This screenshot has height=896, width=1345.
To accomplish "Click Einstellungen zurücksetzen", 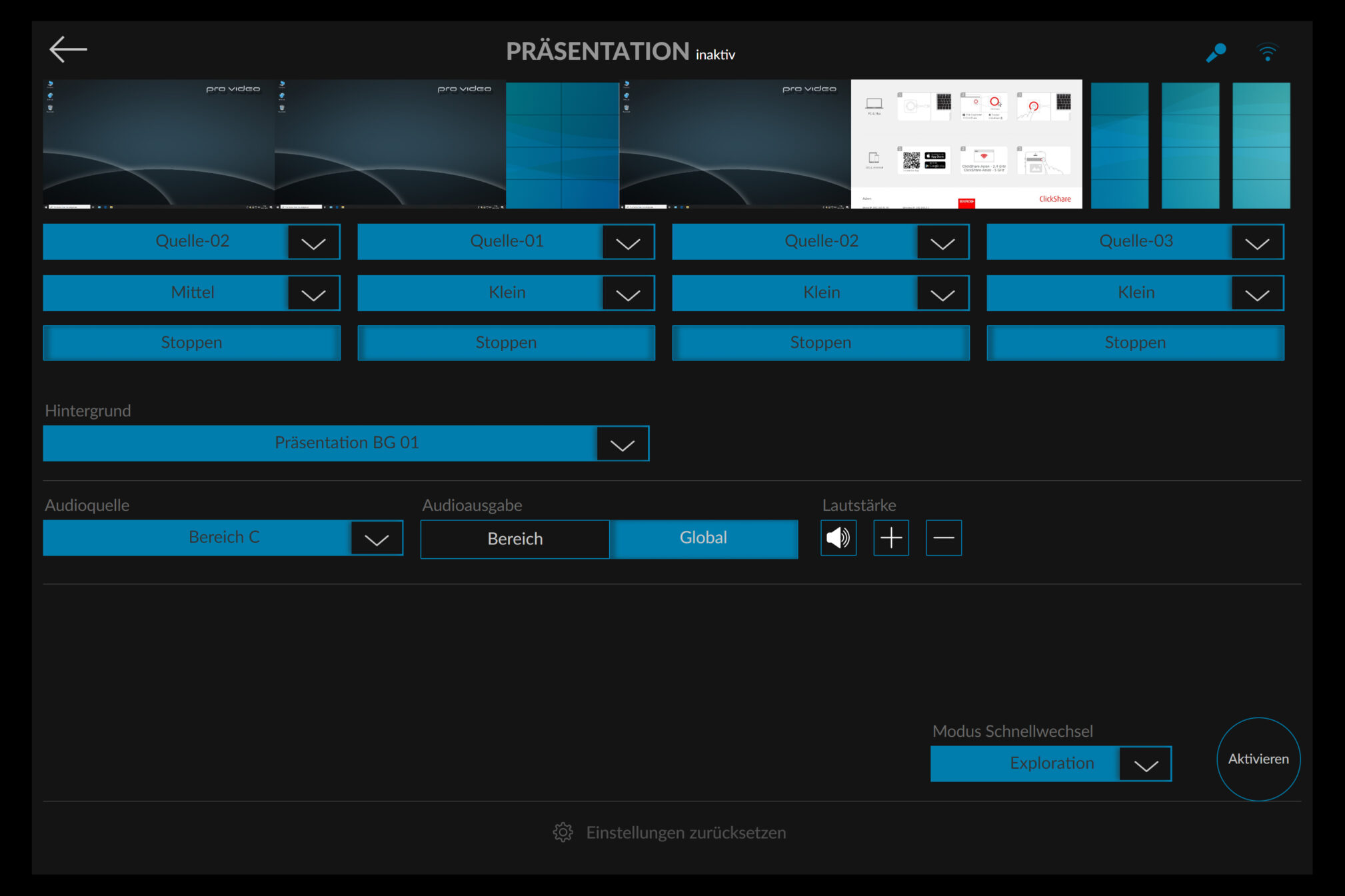I will pyautogui.click(x=686, y=833).
